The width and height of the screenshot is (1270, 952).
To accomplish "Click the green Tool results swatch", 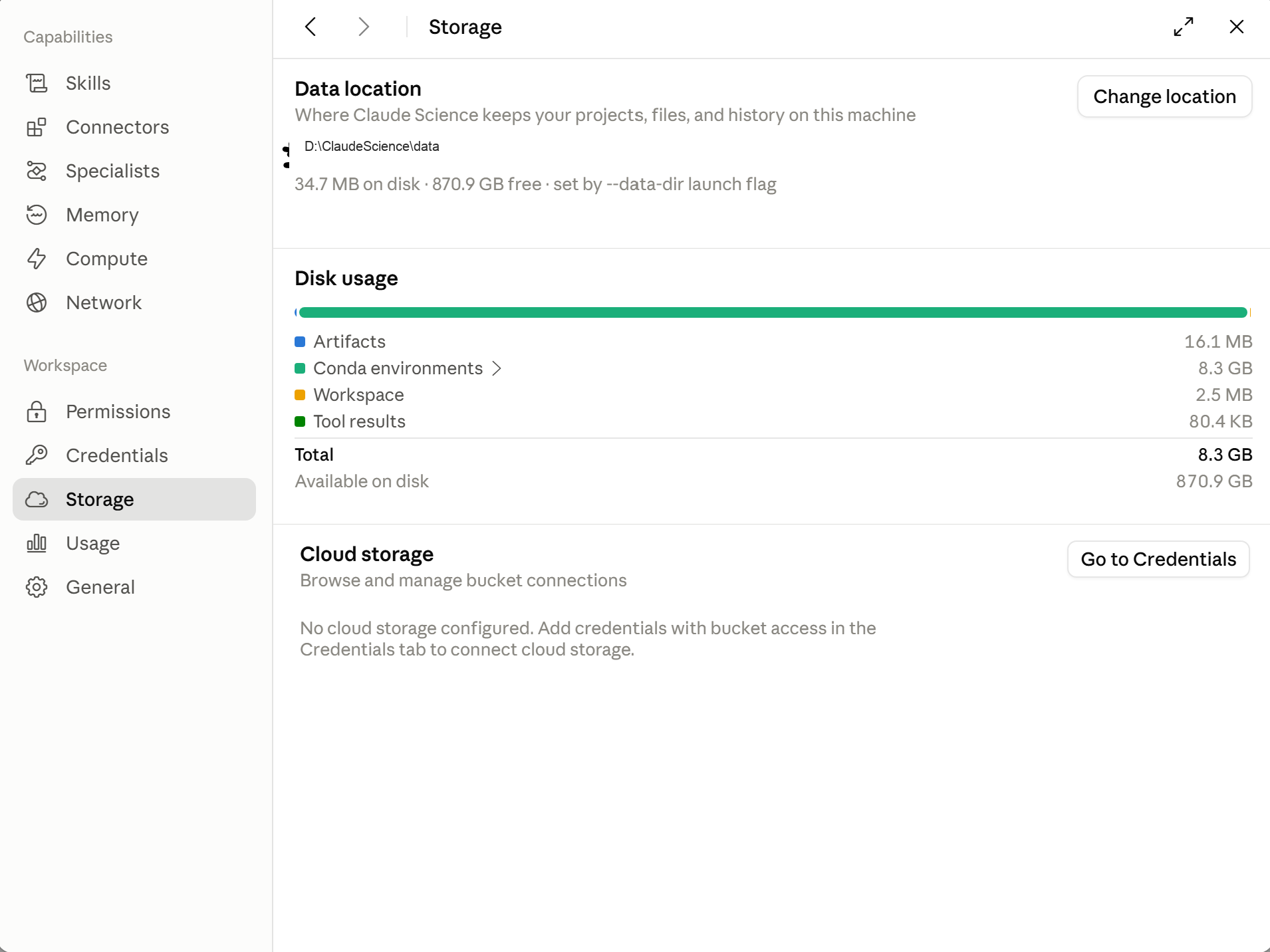I will (x=300, y=421).
